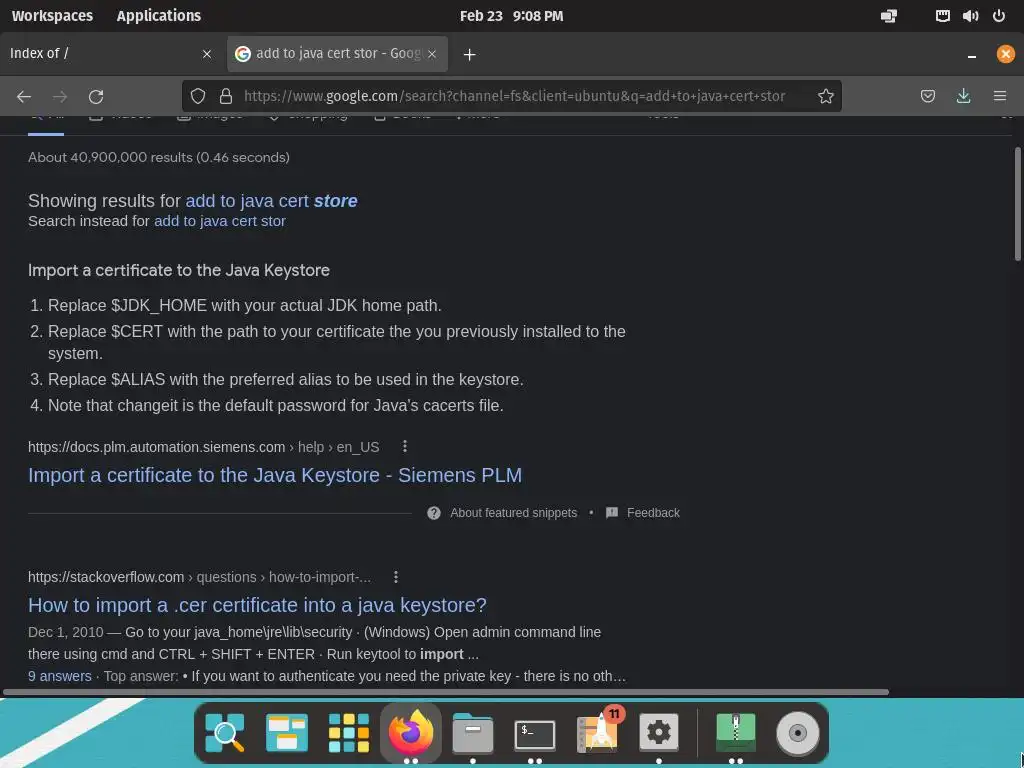Close the 'add to java cert stor' tab
This screenshot has height=768, width=1024.
(432, 54)
